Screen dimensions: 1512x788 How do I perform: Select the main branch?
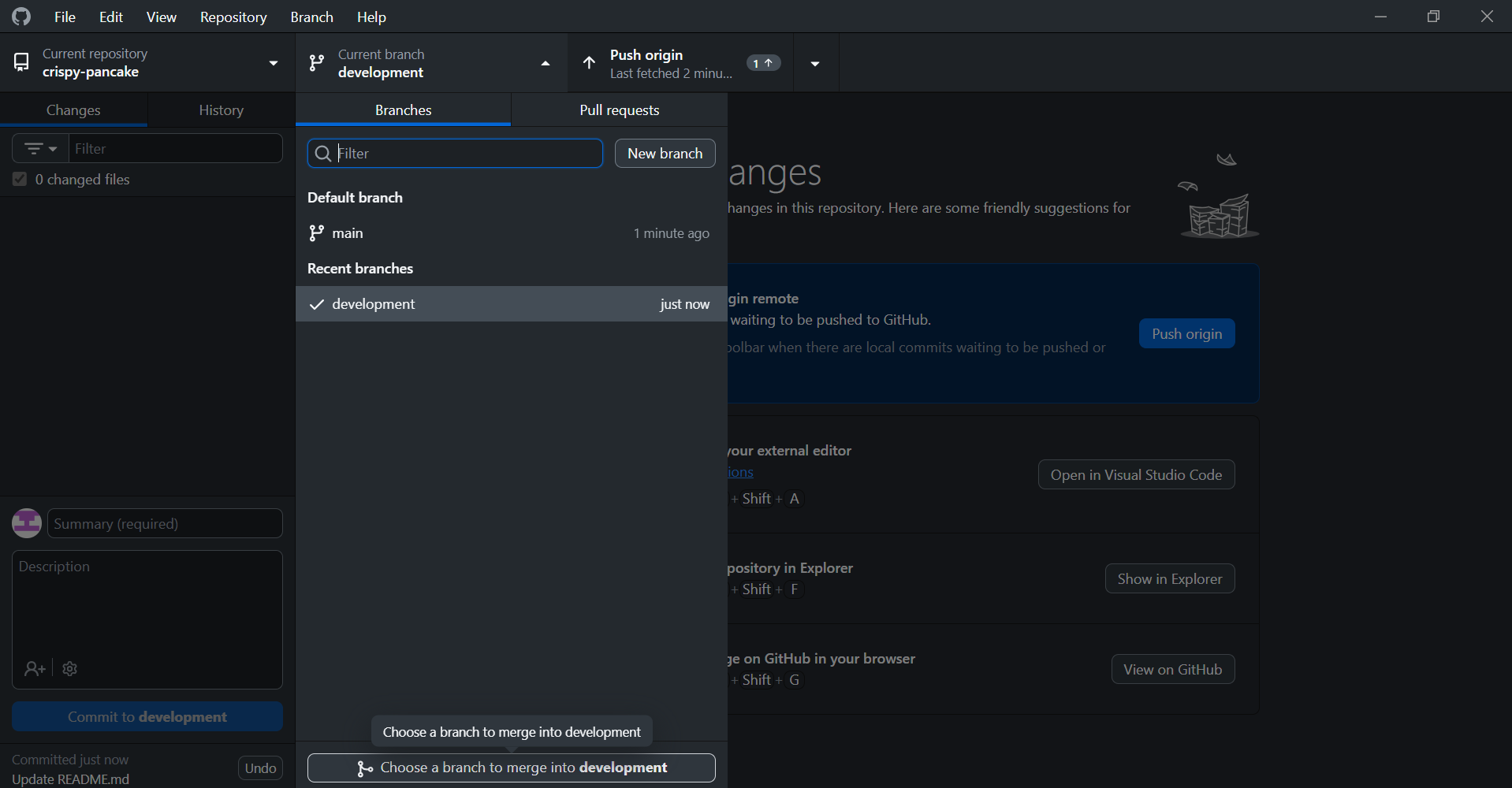click(x=512, y=233)
